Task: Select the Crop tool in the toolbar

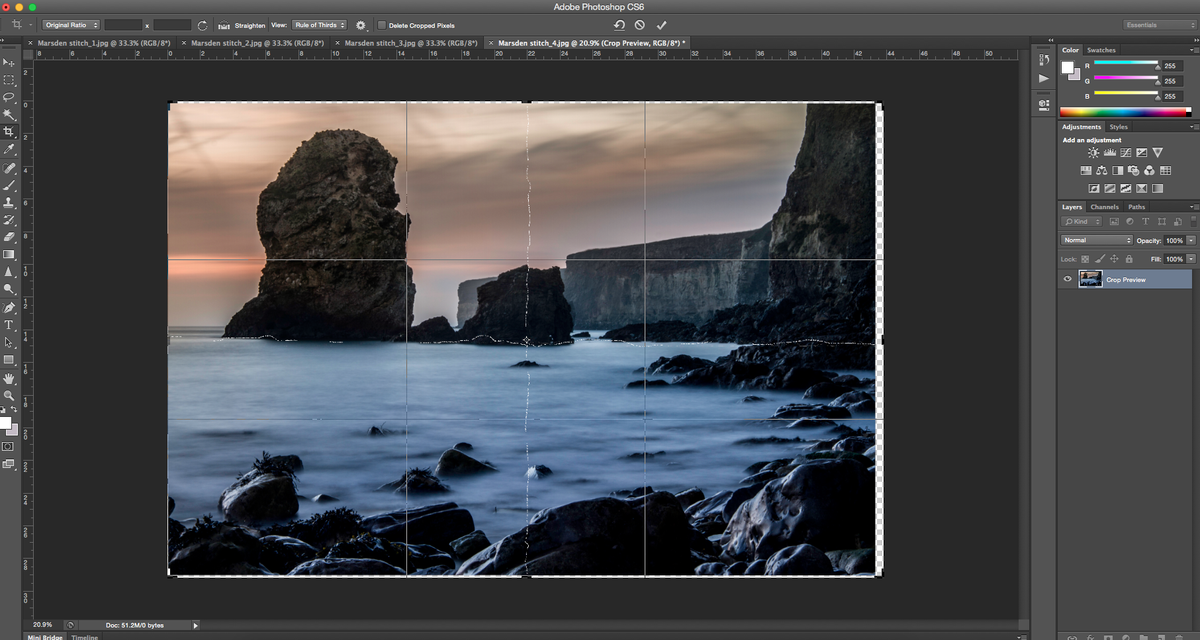Action: coord(8,133)
